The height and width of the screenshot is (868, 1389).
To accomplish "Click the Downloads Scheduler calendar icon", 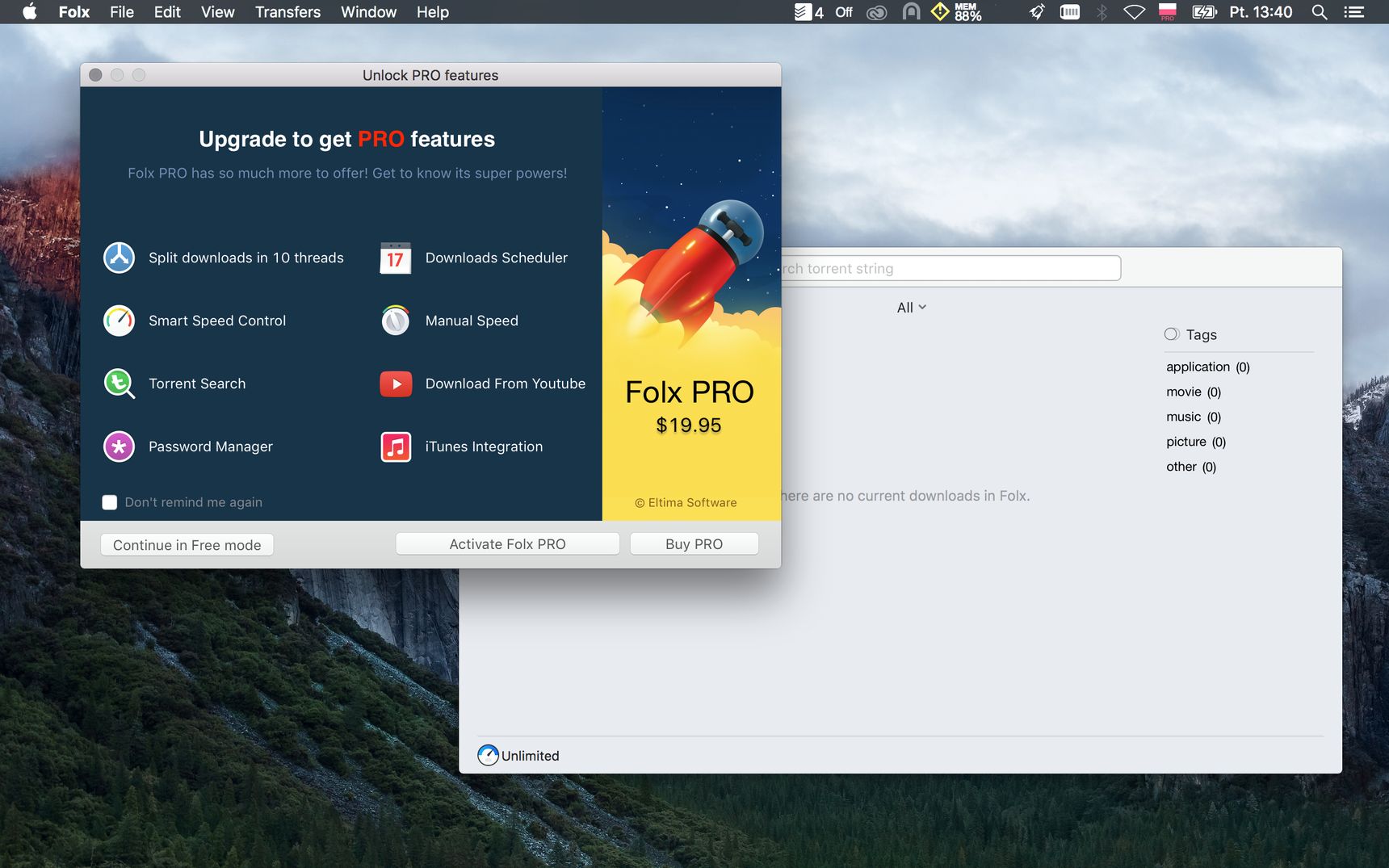I will coord(396,258).
